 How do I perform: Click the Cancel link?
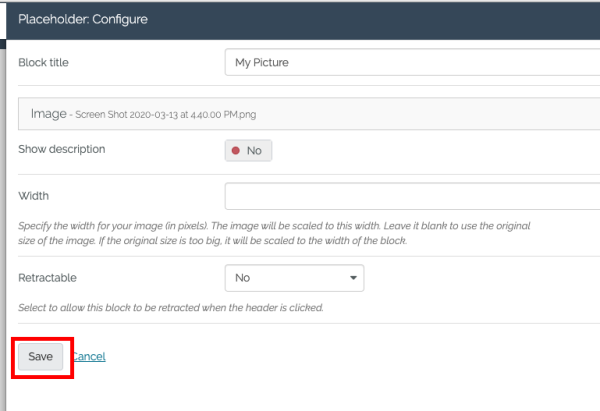[88, 357]
